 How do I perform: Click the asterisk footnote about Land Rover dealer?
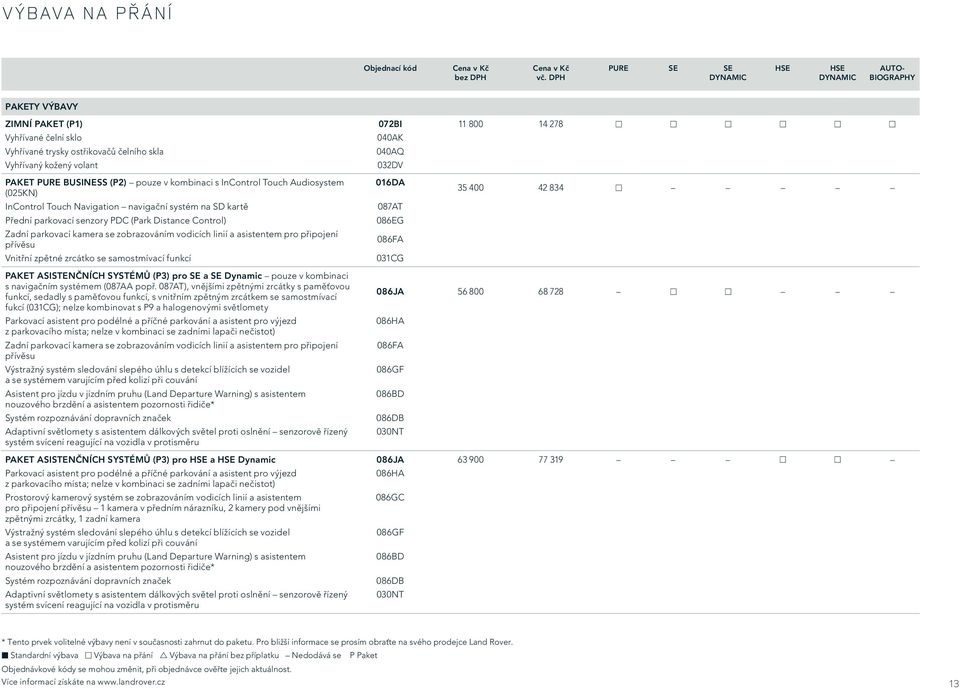point(257,642)
